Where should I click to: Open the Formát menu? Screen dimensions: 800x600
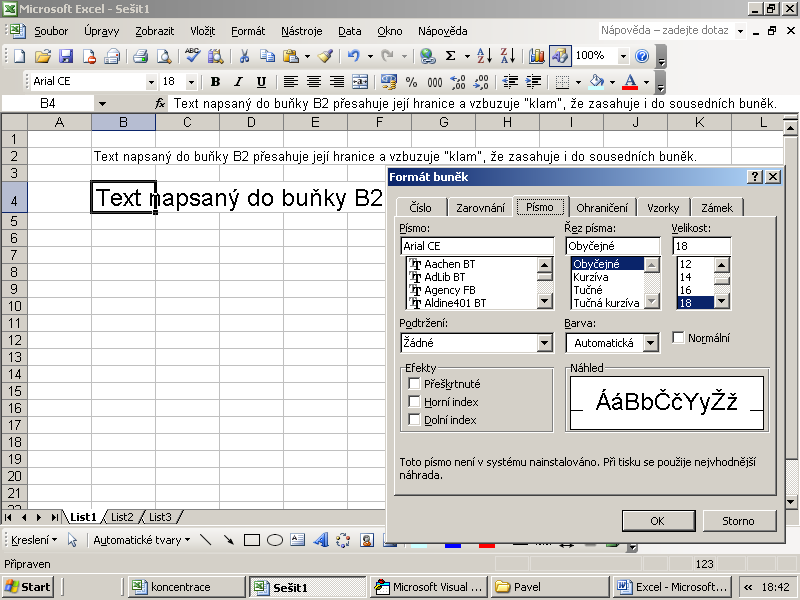click(x=248, y=31)
